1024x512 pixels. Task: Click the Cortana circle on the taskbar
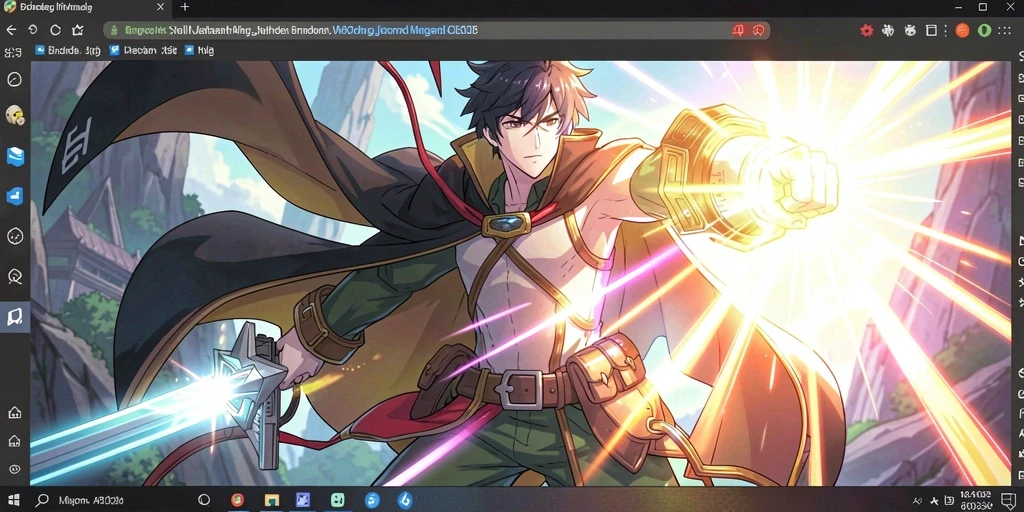[x=202, y=500]
